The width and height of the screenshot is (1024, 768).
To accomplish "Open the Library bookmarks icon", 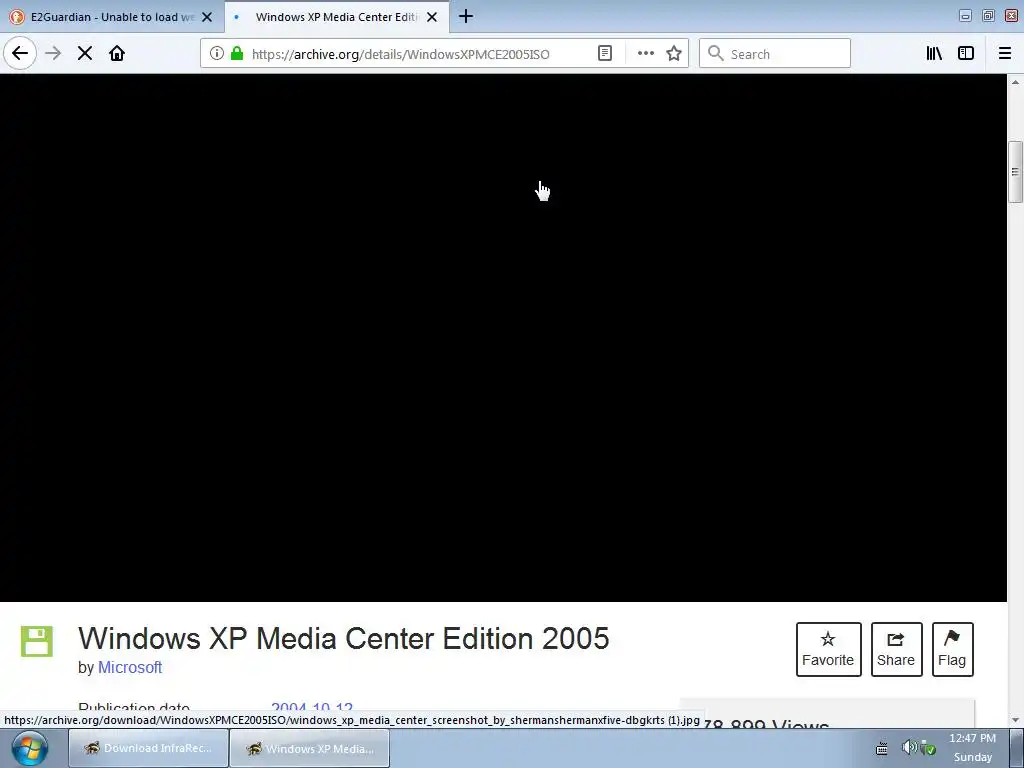I will [935, 54].
